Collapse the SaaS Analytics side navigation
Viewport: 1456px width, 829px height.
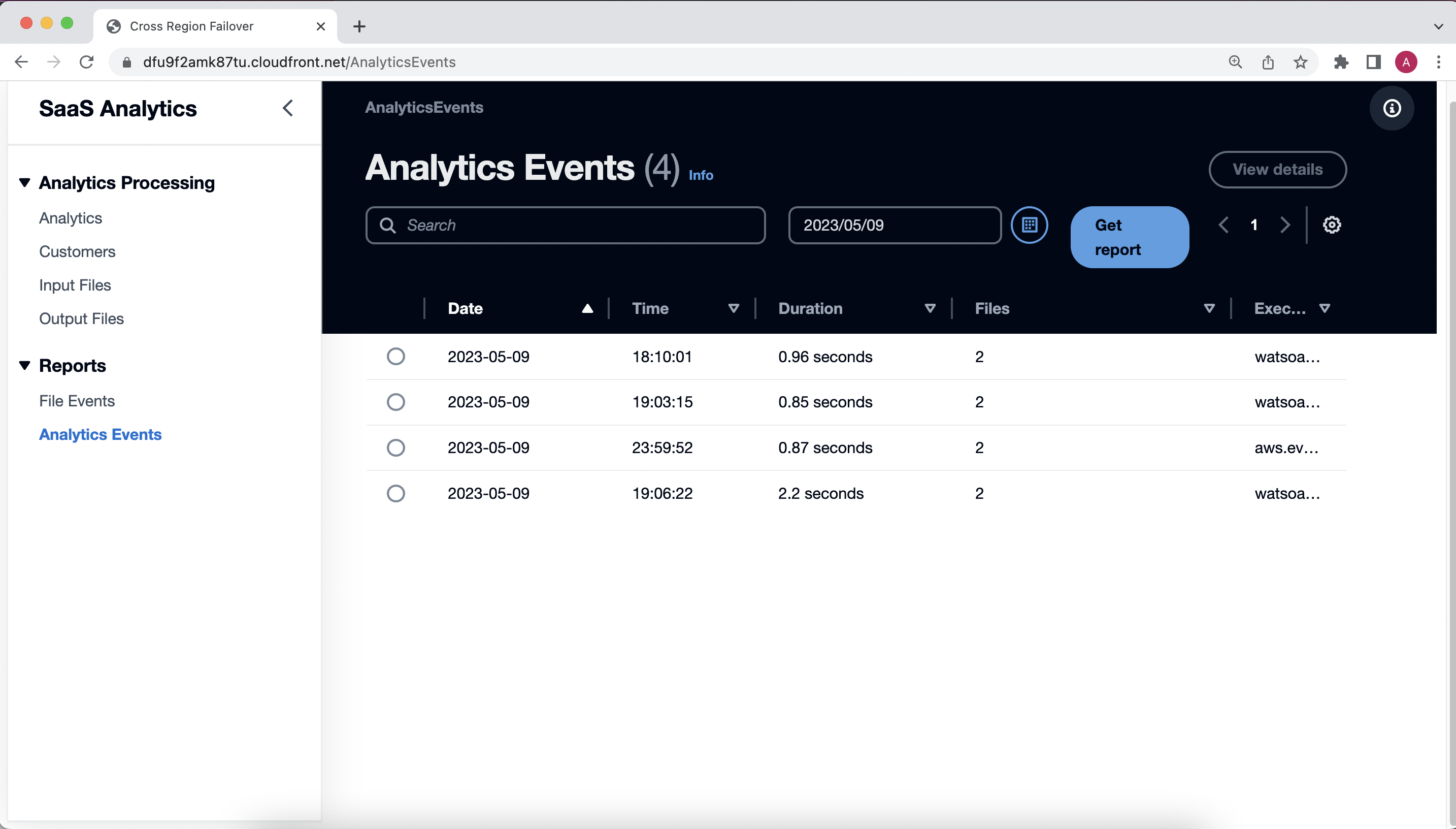288,108
